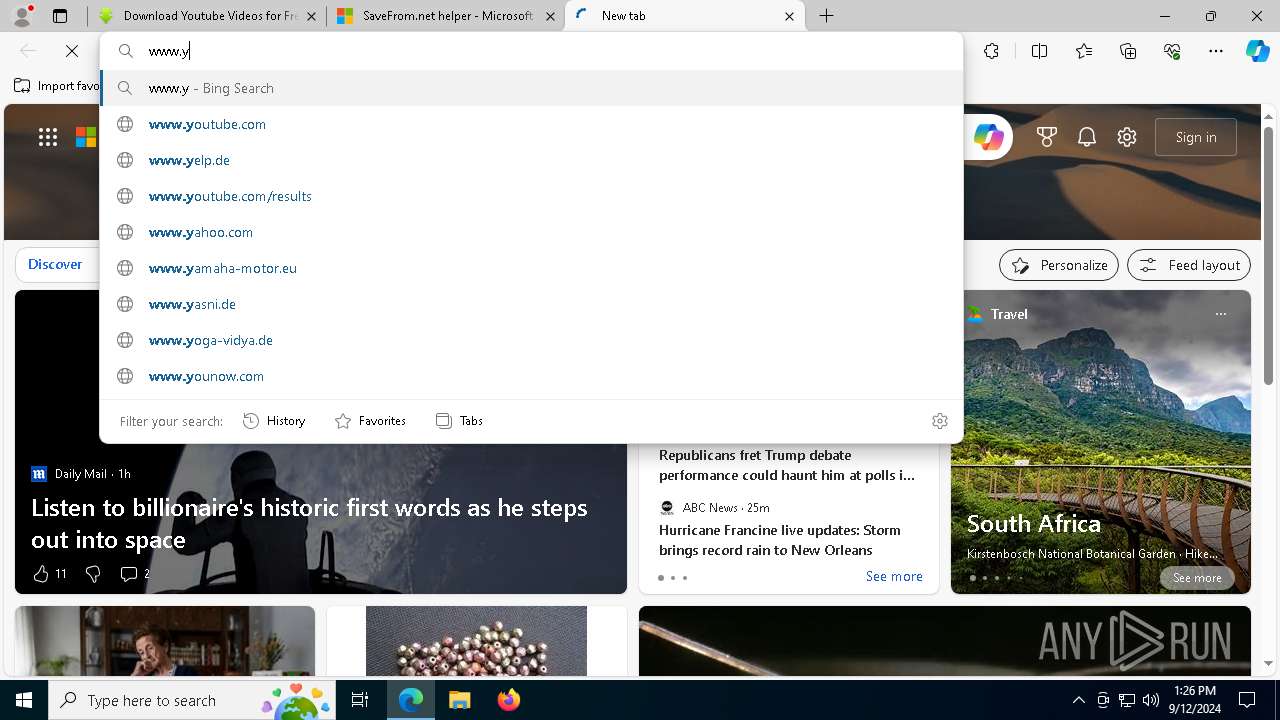Filter search by History

point(274,421)
